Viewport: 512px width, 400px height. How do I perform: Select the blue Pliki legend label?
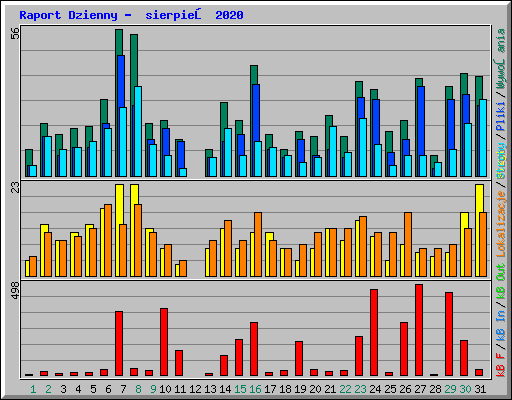[501, 116]
